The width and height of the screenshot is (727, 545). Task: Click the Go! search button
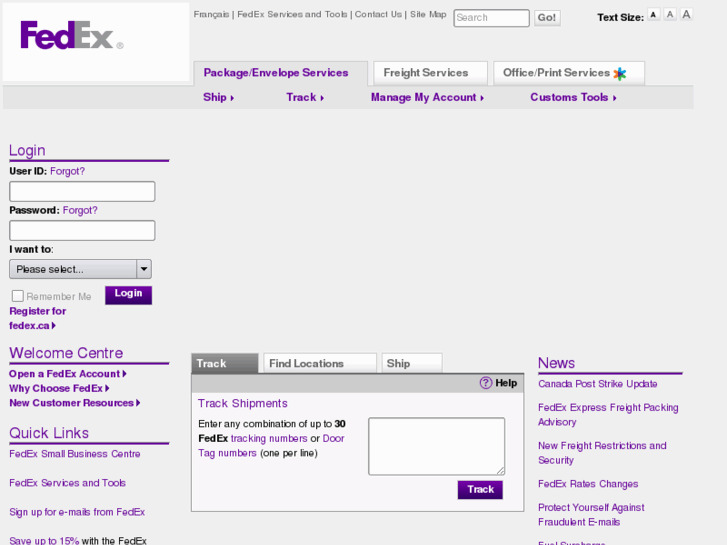tap(547, 18)
